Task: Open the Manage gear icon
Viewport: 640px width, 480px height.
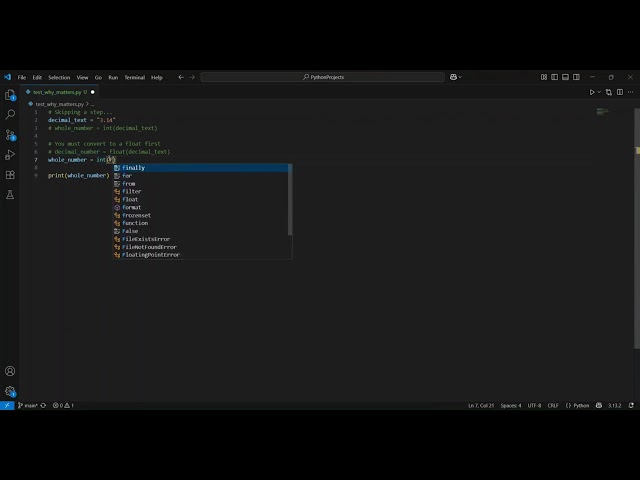Action: click(10, 391)
